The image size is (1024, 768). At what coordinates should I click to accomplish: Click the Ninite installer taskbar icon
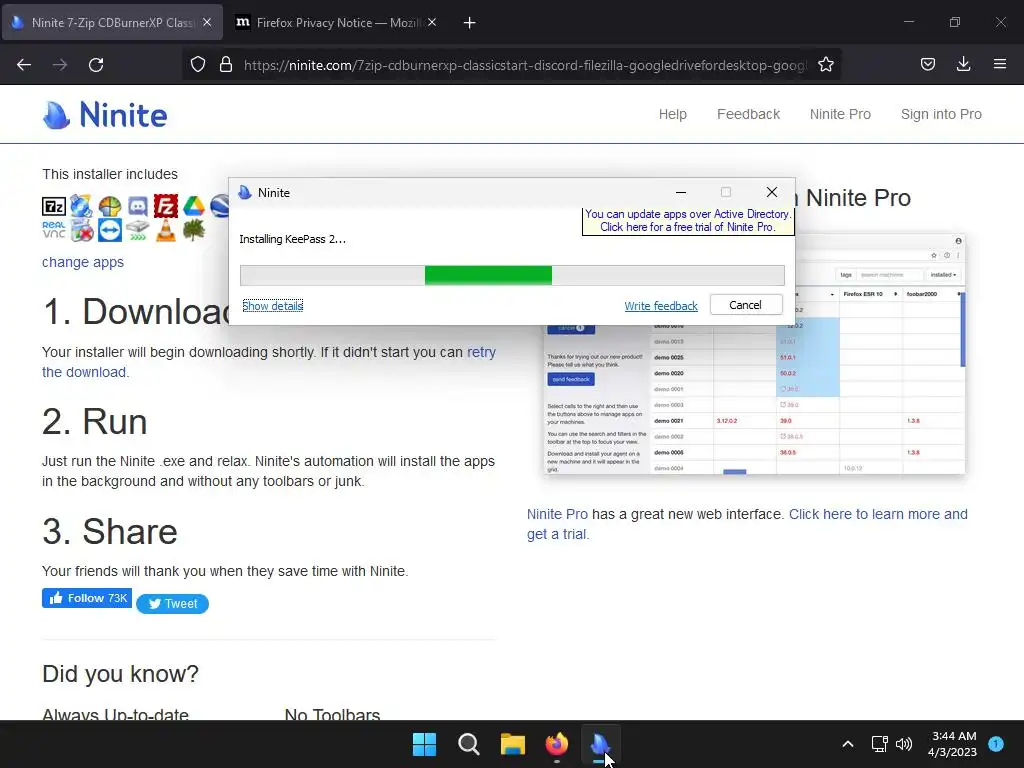(x=600, y=744)
